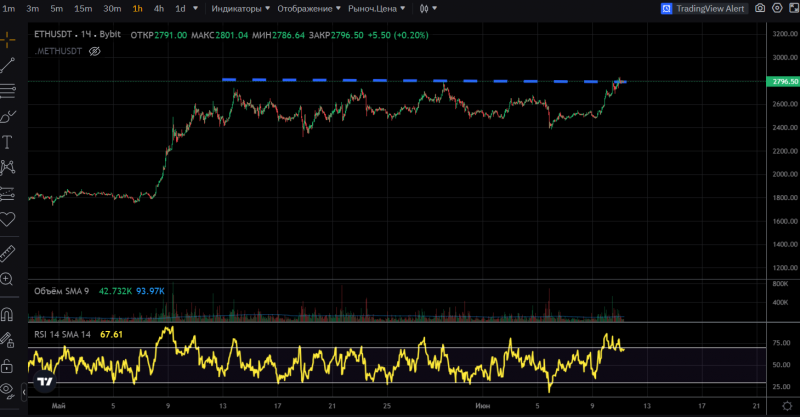
Task: Expand more timeframes dropdown arrow
Action: tap(195, 8)
